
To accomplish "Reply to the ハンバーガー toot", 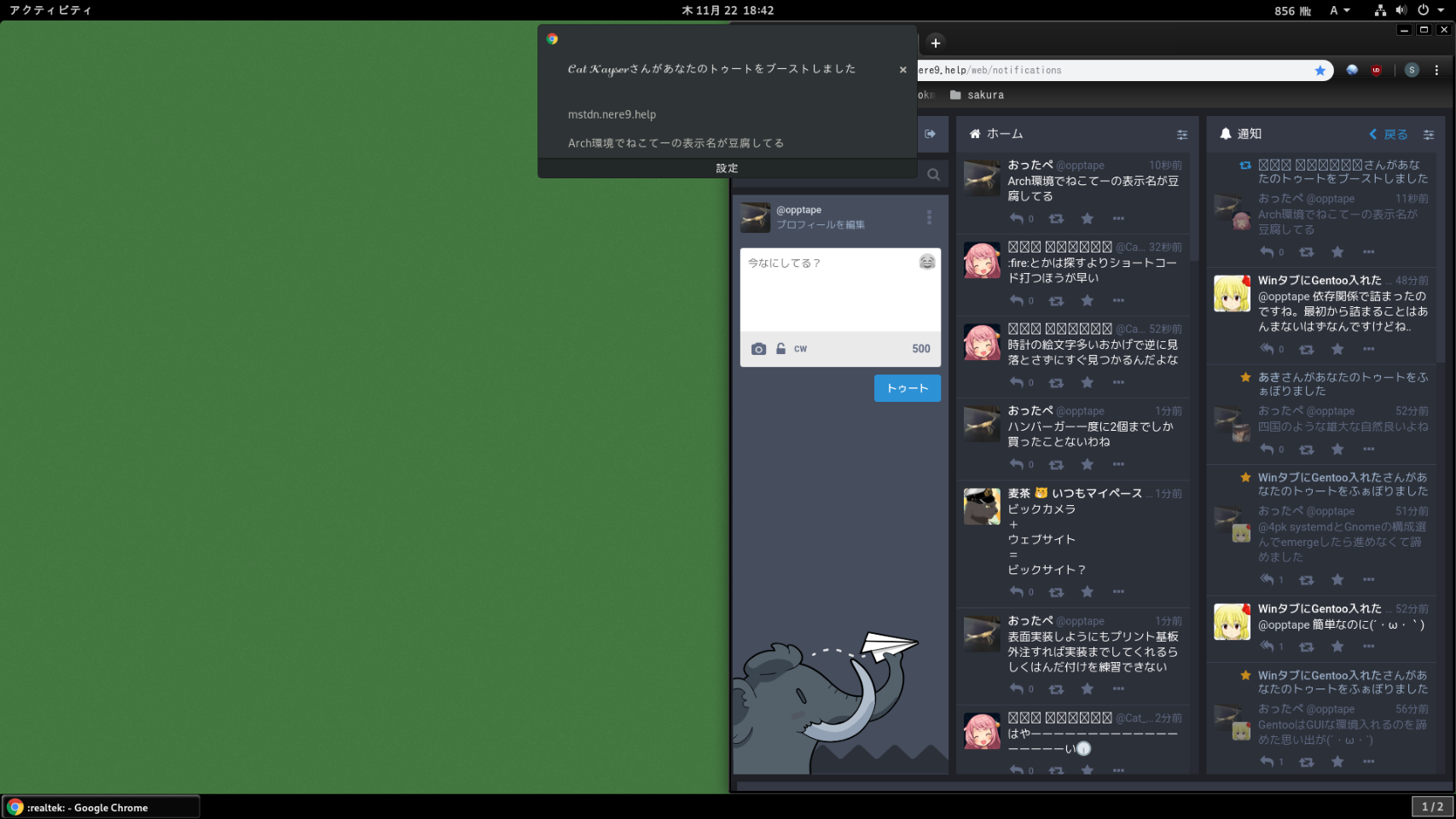I will pos(1017,464).
